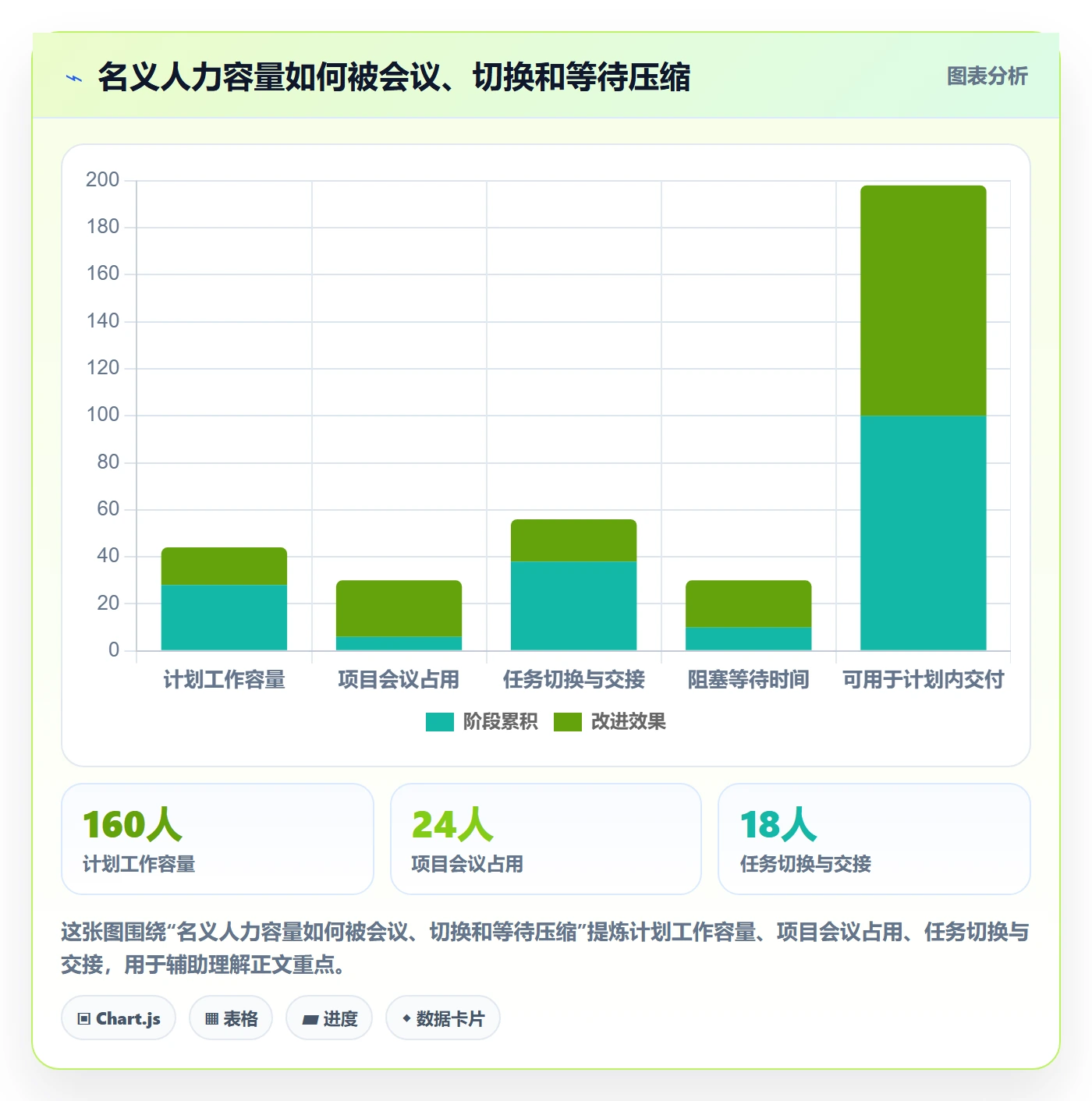
Task: Click the y-axis value 60
Action: click(108, 509)
